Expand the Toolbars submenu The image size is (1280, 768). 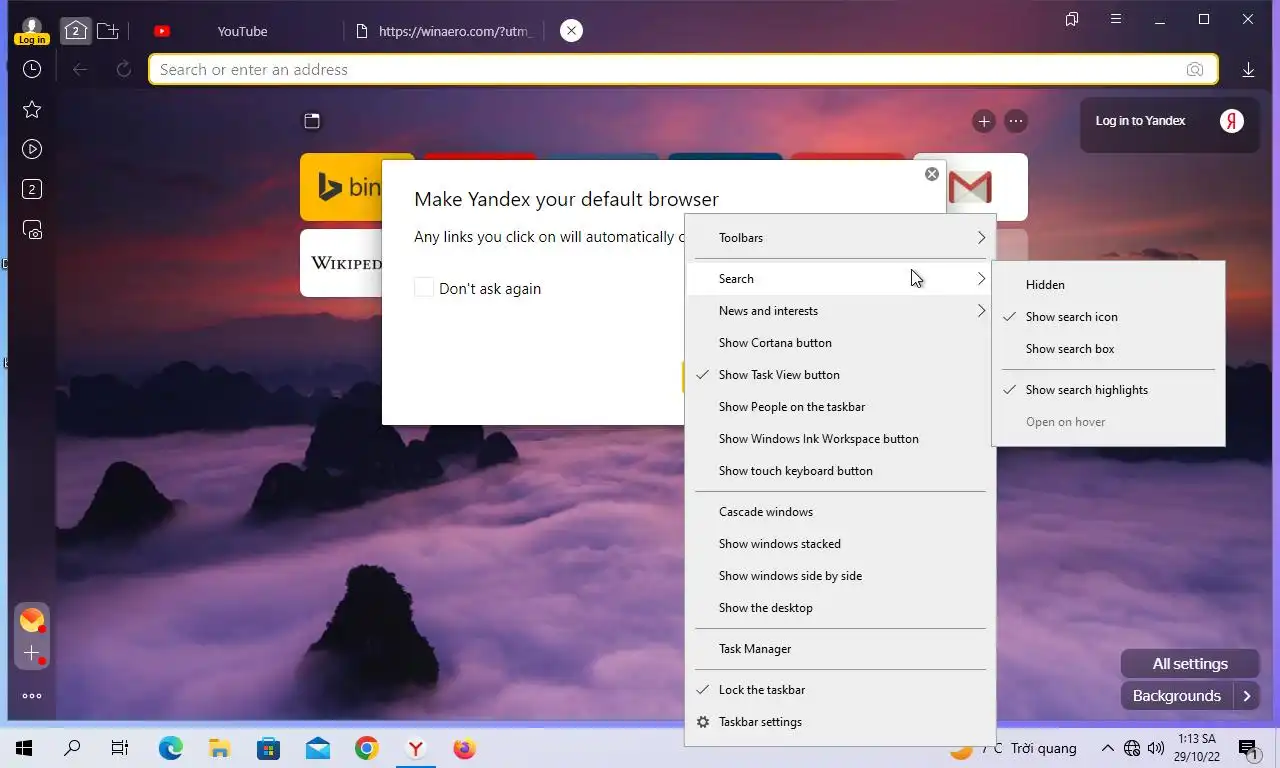(x=840, y=238)
